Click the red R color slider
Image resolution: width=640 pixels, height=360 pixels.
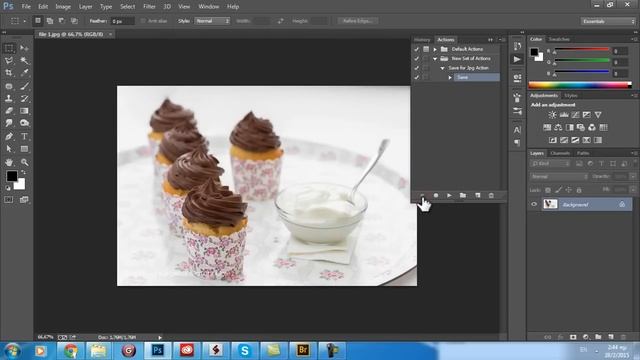click(x=582, y=50)
